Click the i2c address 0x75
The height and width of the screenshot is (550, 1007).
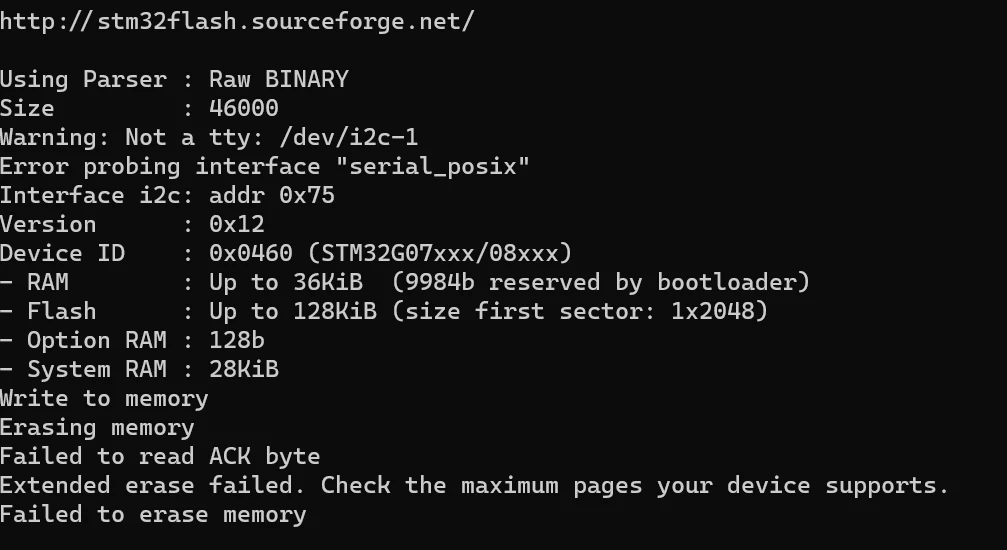[307, 195]
